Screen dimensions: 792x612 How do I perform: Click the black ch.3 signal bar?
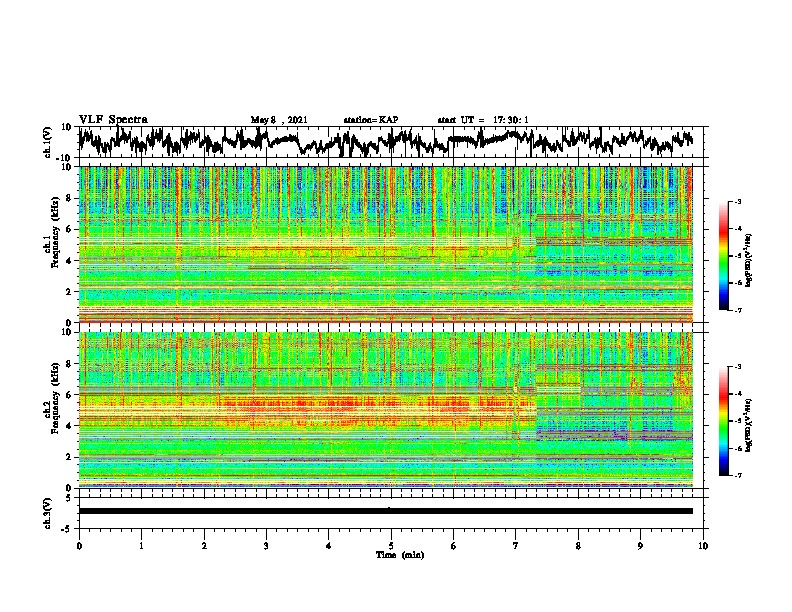tap(385, 511)
